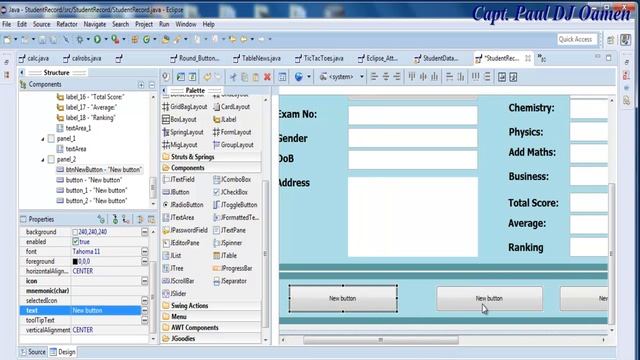640x360 pixels.
Task: Pick JLabel from the palette
Action: [x=224, y=119]
